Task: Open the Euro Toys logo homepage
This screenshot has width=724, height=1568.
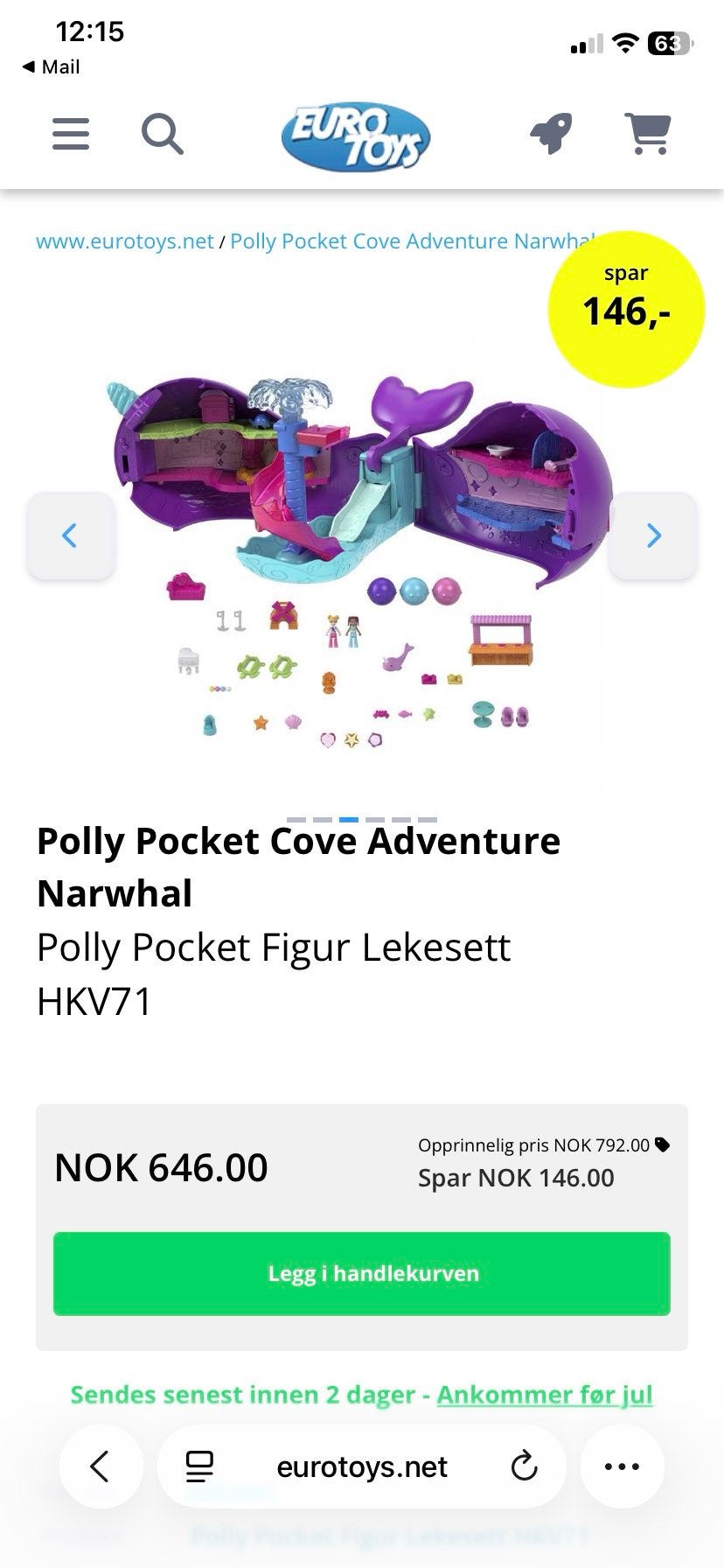Action: click(x=356, y=137)
